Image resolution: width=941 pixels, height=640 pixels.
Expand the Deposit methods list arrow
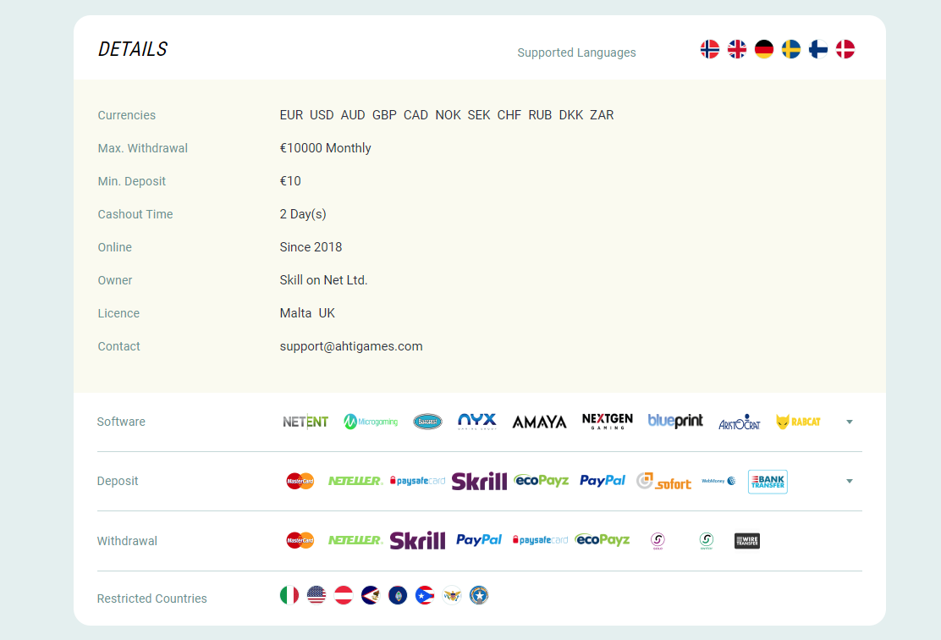coord(849,481)
